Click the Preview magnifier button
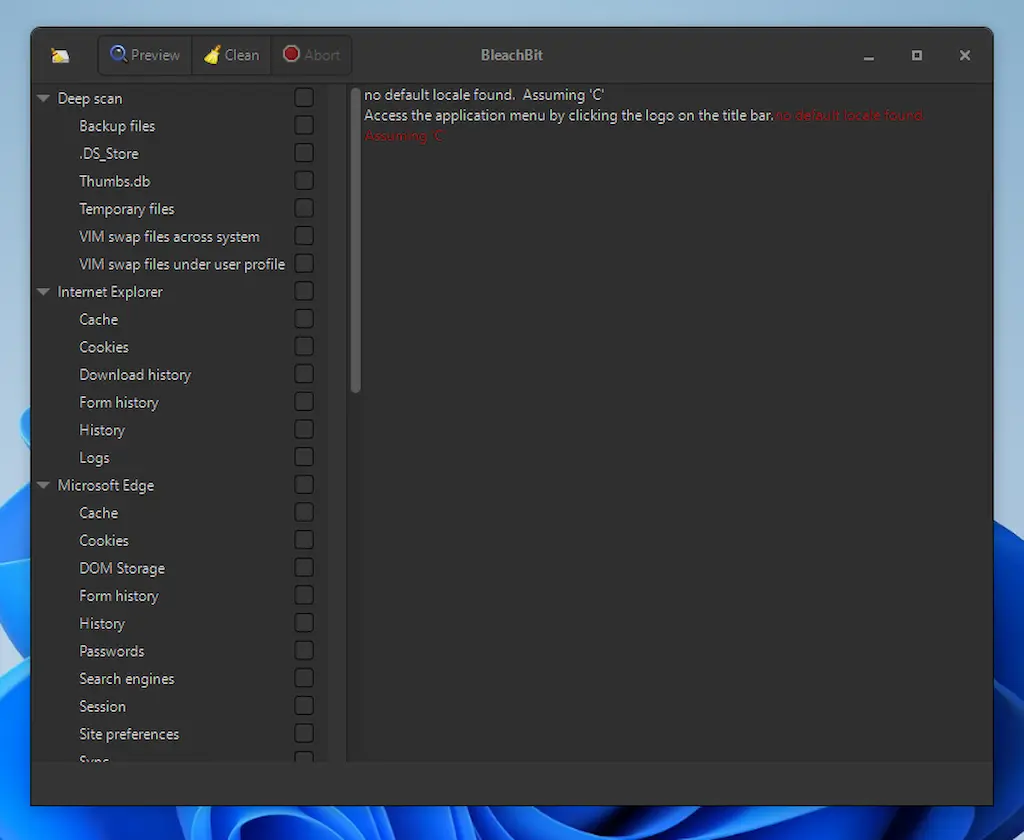Image resolution: width=1024 pixels, height=840 pixels. [145, 55]
